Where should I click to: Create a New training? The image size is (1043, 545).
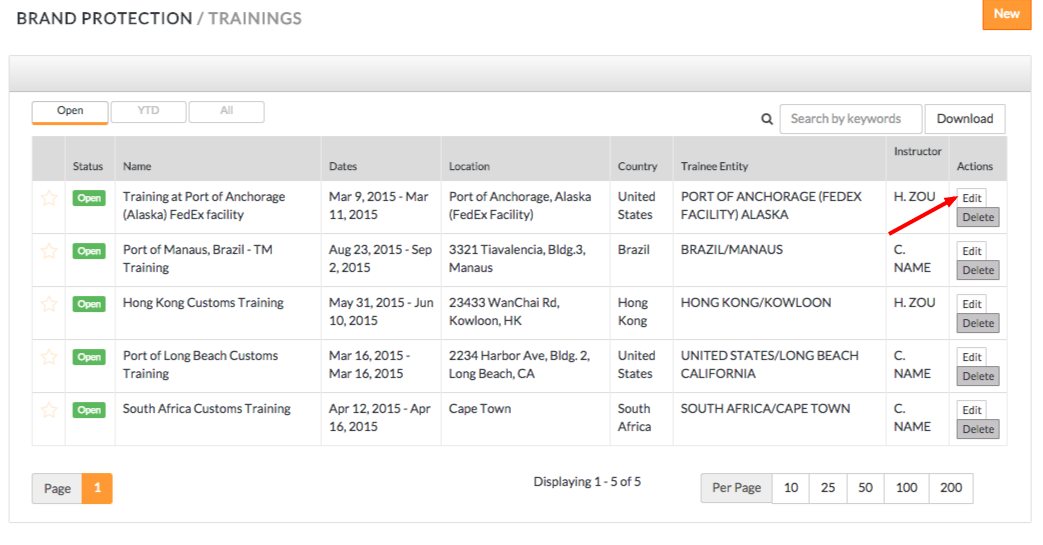1006,14
